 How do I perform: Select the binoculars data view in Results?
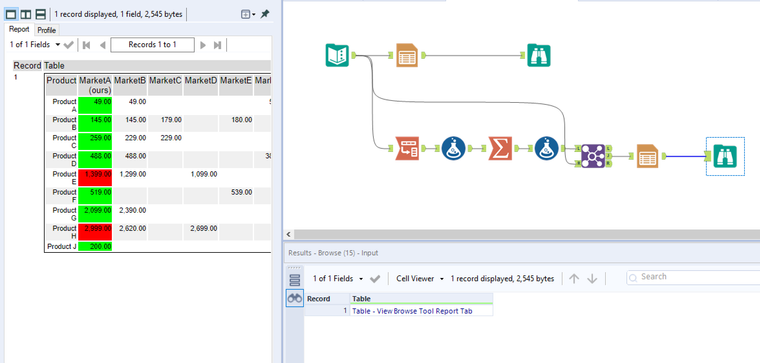pos(295,299)
